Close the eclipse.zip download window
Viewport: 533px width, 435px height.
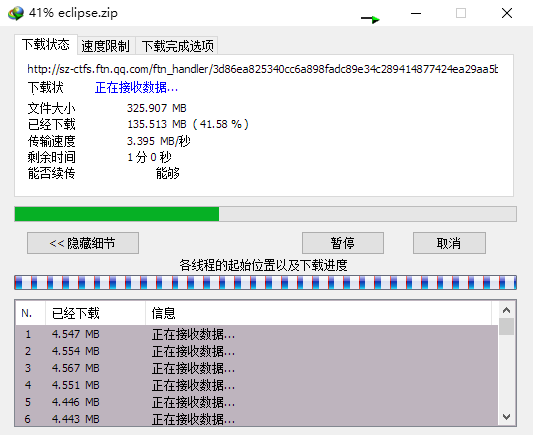tap(507, 13)
